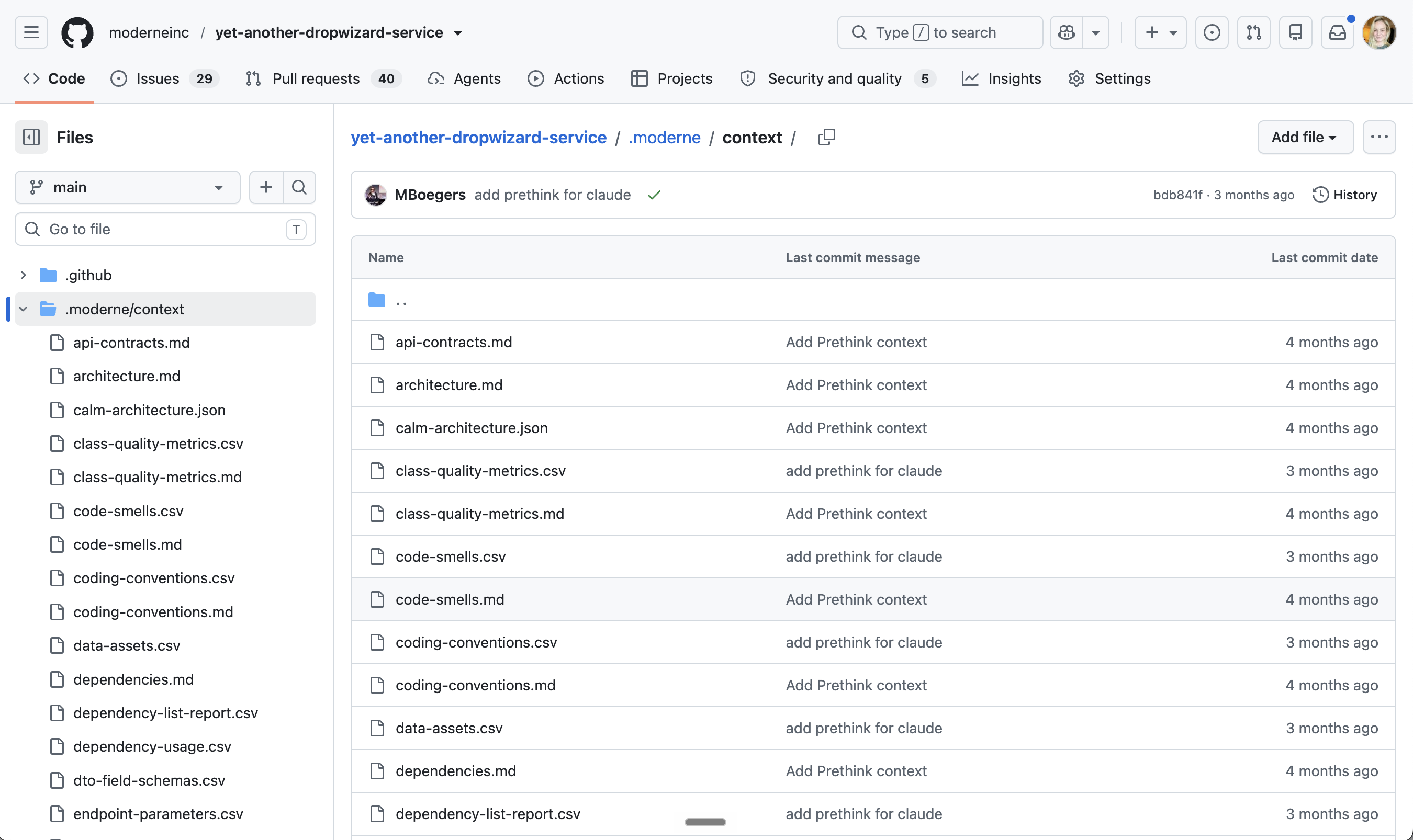This screenshot has width=1413, height=840.
Task: Open the Insights tab
Action: point(1001,78)
